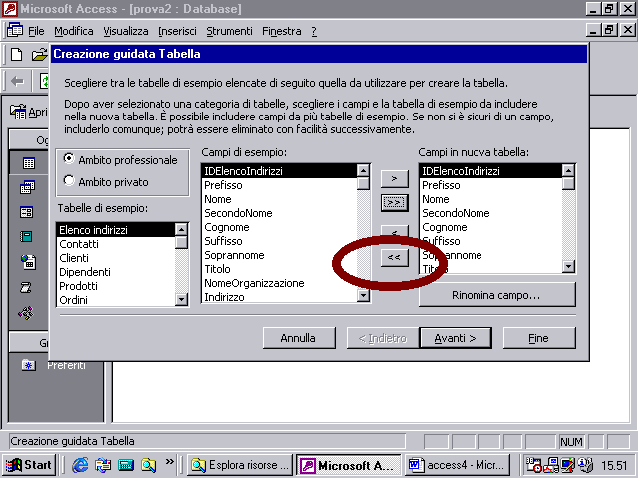Open the Finestra menu
Screen dimensions: 638x478
pos(282,31)
